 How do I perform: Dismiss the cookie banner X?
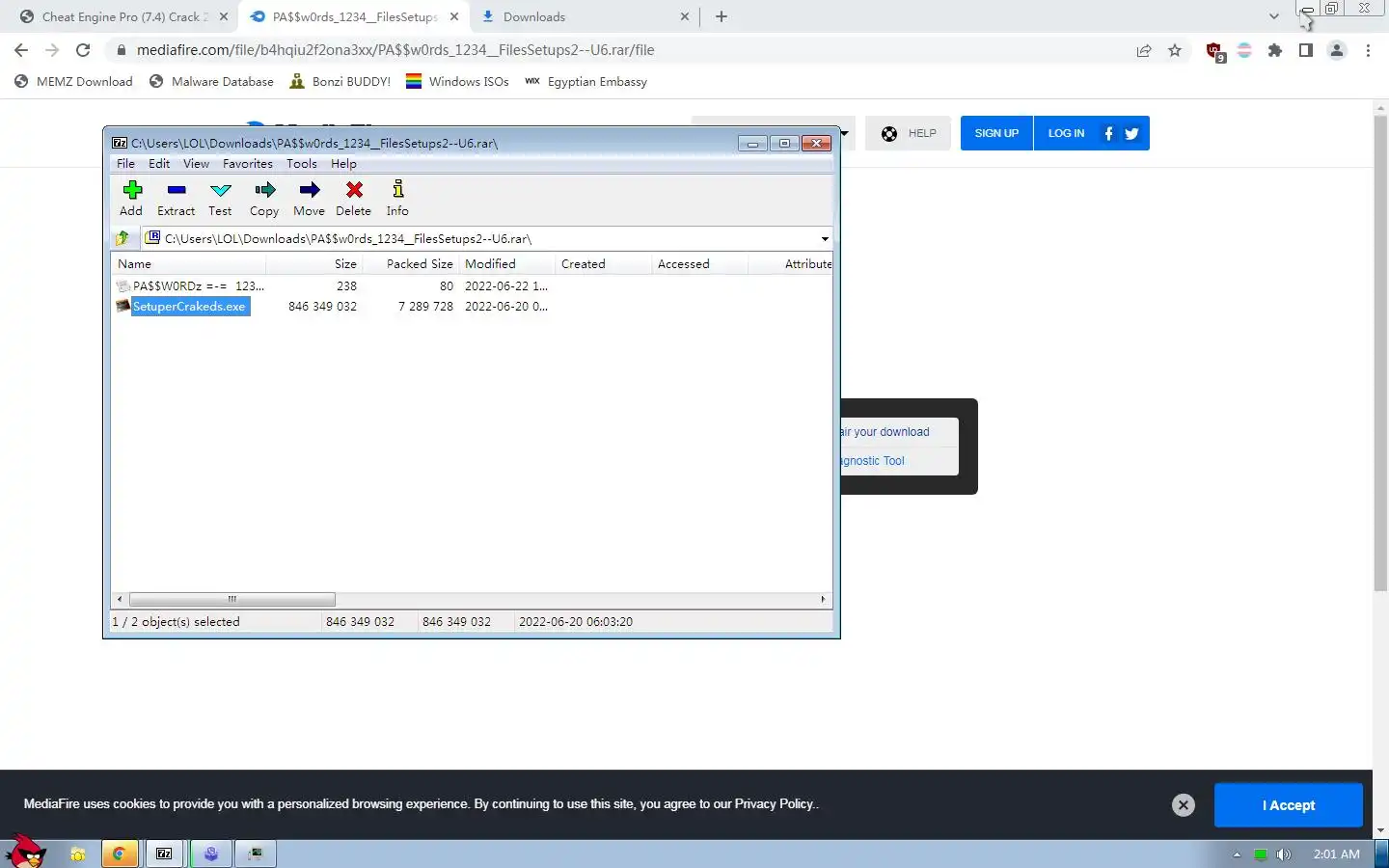1184,805
